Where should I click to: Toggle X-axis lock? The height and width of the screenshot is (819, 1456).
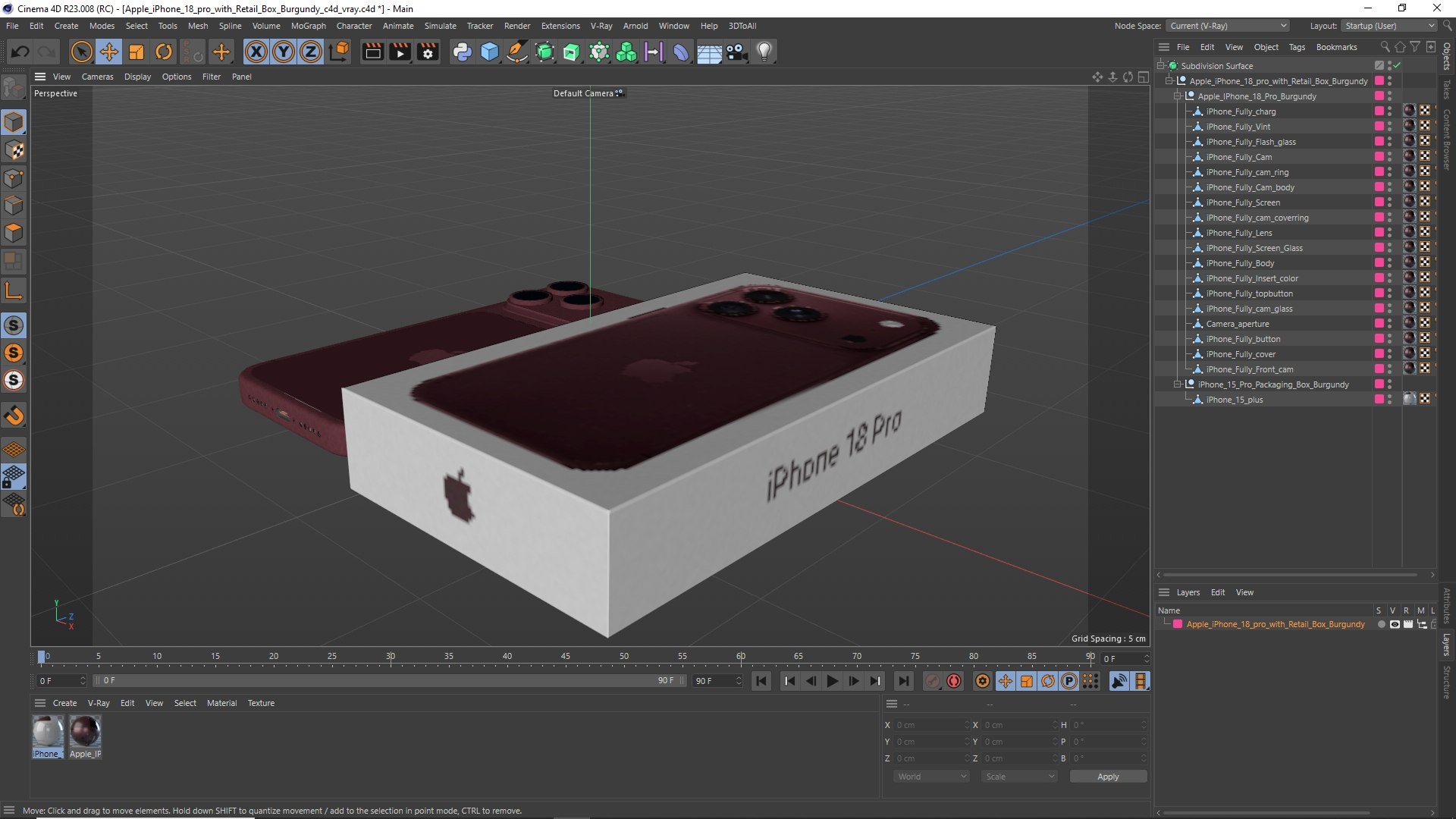(256, 52)
